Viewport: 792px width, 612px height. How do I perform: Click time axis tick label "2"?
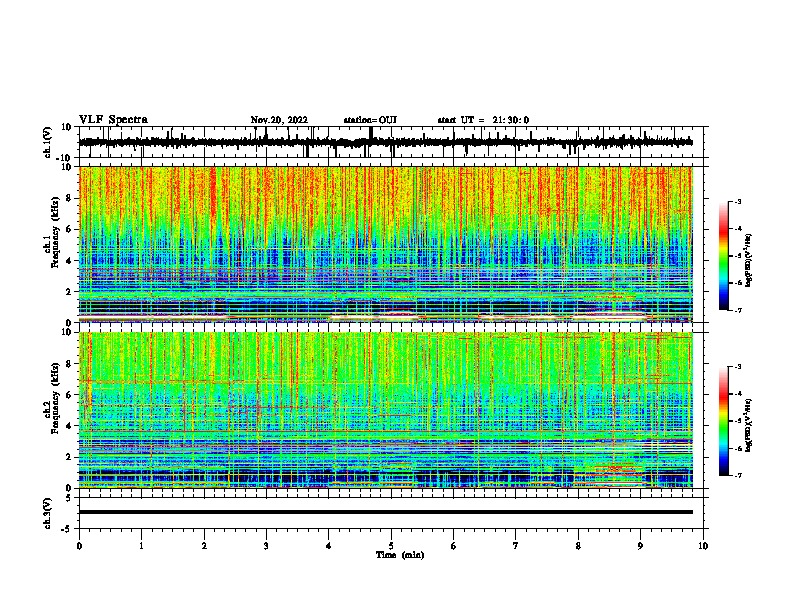(204, 546)
